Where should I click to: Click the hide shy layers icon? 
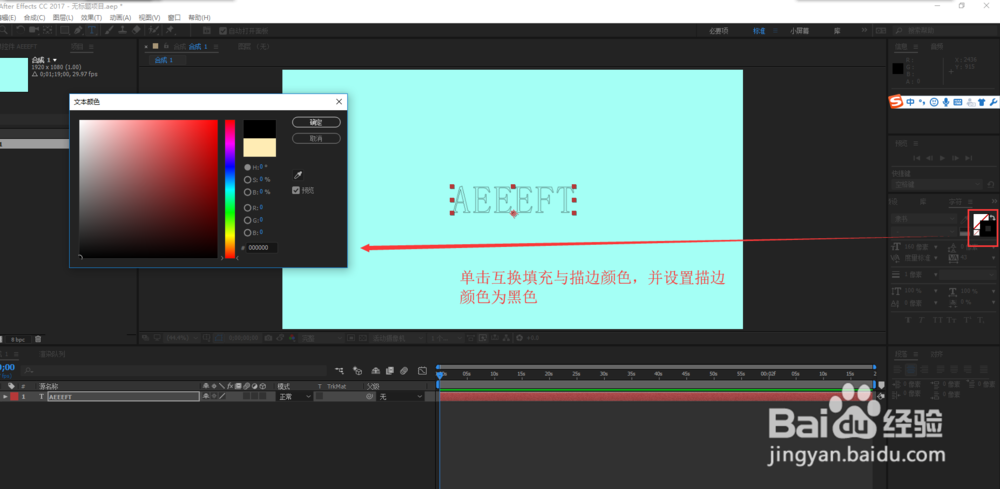pyautogui.click(x=376, y=370)
